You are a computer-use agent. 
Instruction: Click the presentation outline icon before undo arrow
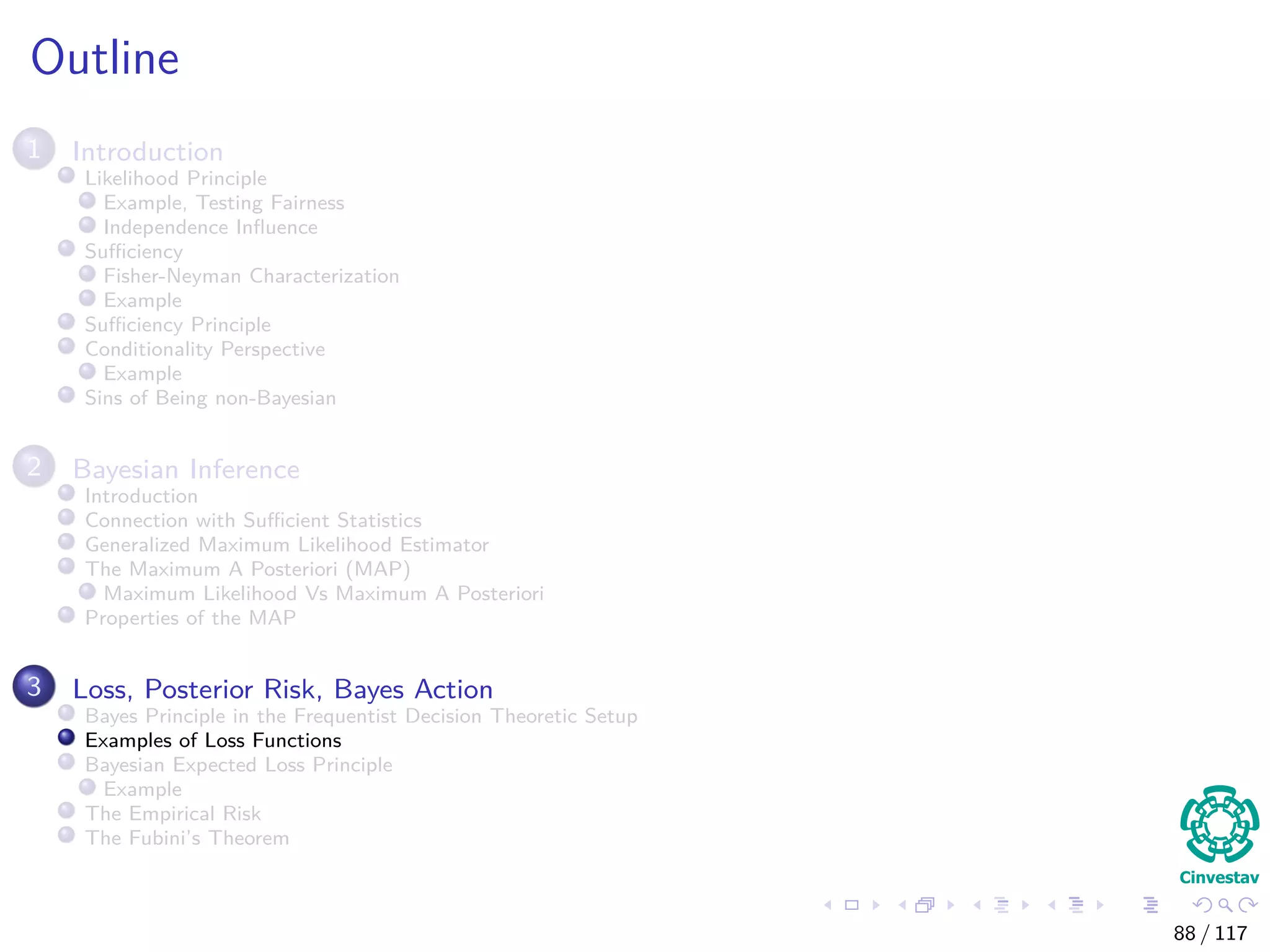[1150, 905]
